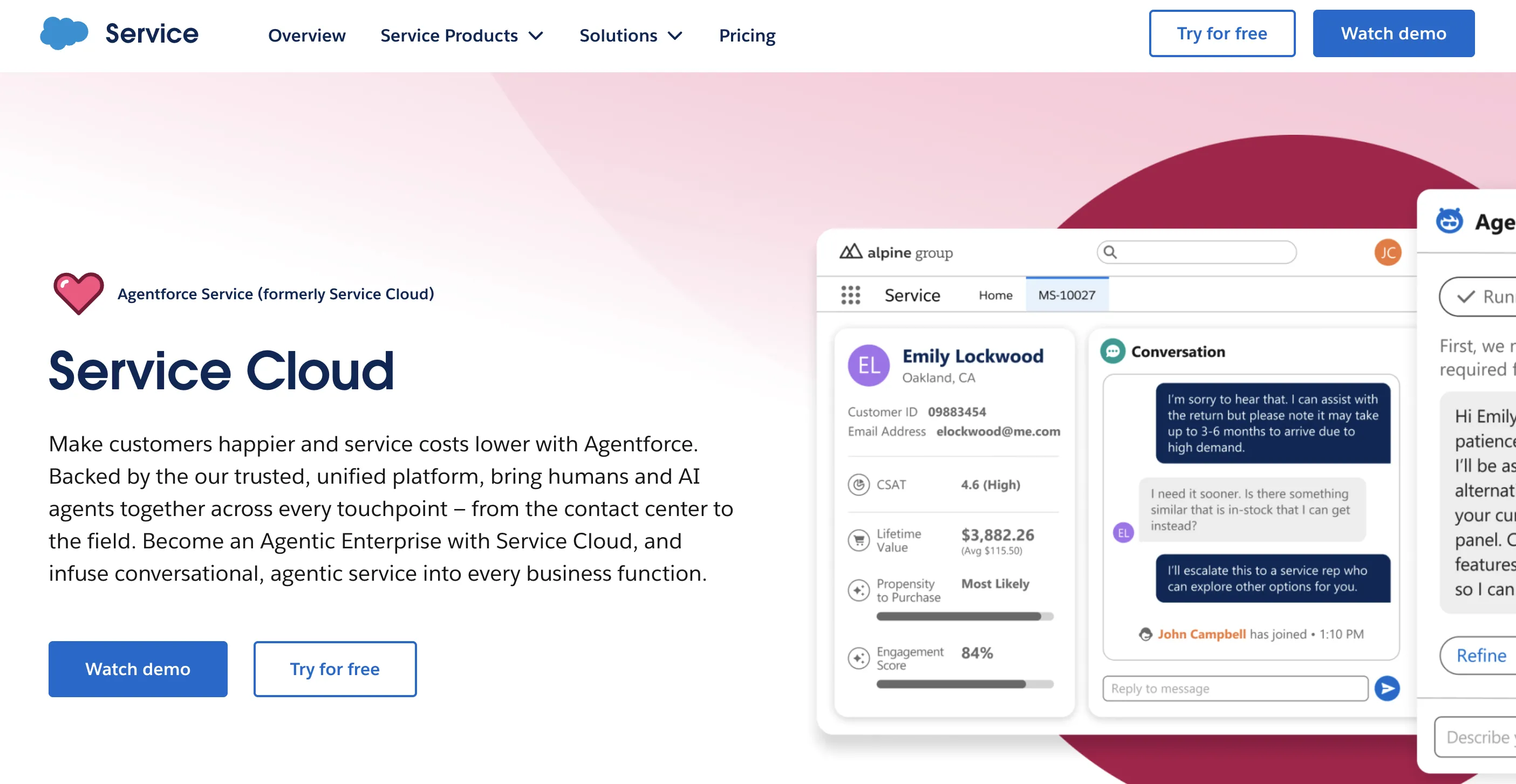This screenshot has height=784, width=1516.
Task: Click the 4.6 (High) CSAT value
Action: coord(991,485)
